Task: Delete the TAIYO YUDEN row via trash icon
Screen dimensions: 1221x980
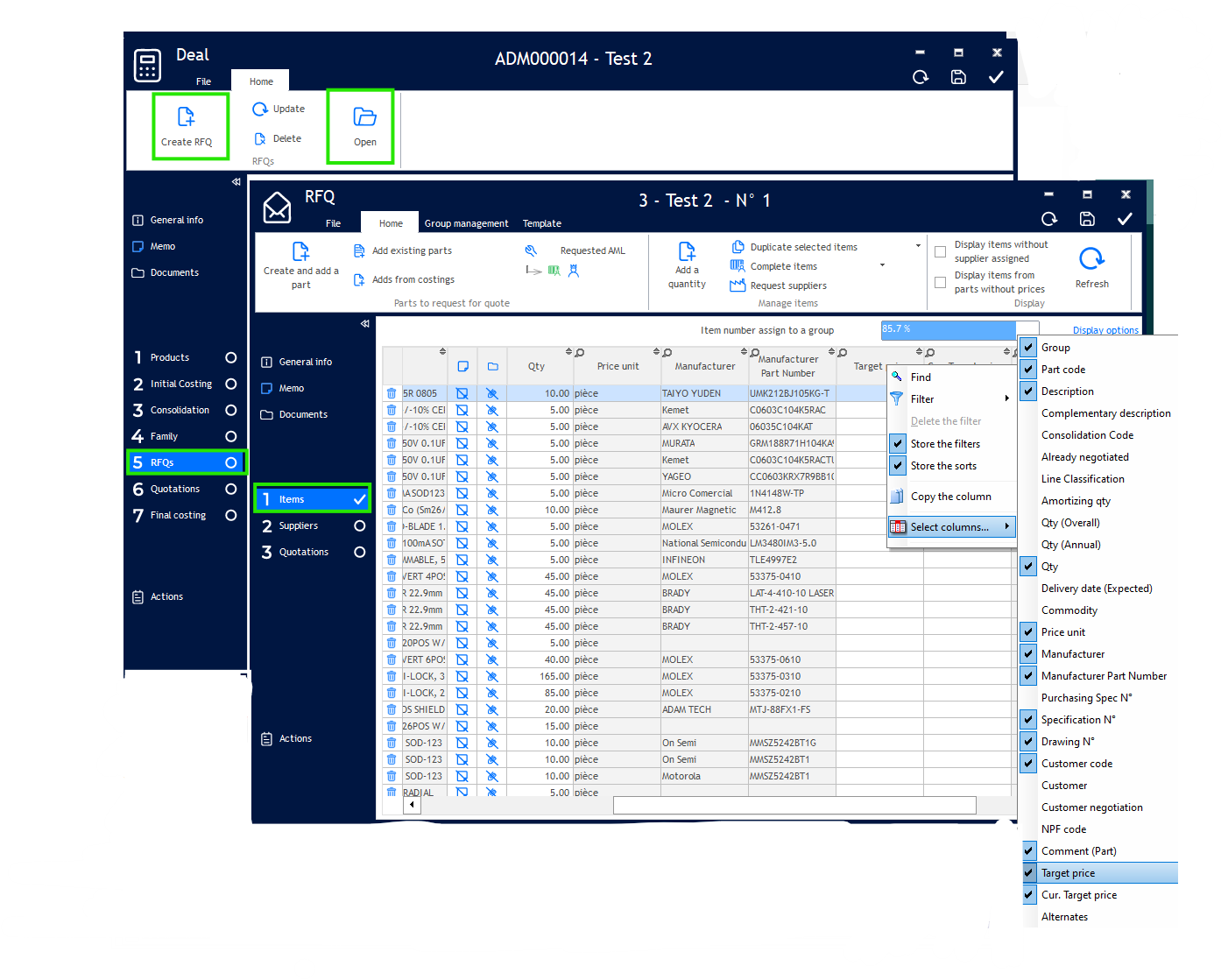Action: pyautogui.click(x=392, y=393)
